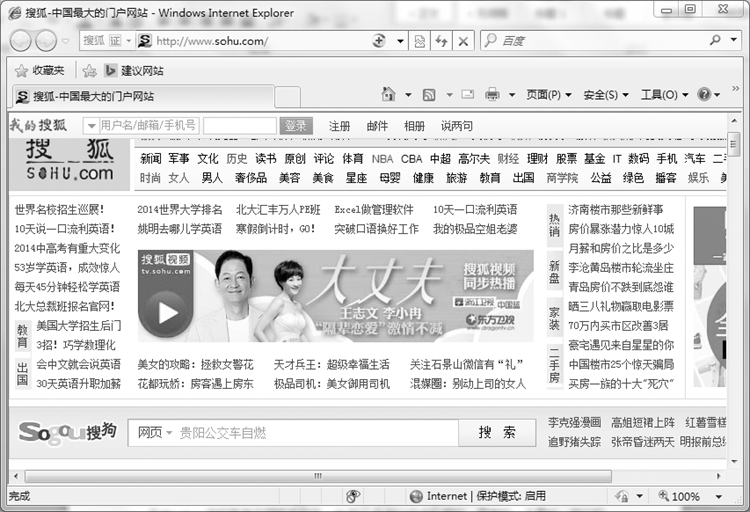Screen dimensions: 750x512
Task: Click the Read Mail icon
Action: pyautogui.click(x=467, y=94)
